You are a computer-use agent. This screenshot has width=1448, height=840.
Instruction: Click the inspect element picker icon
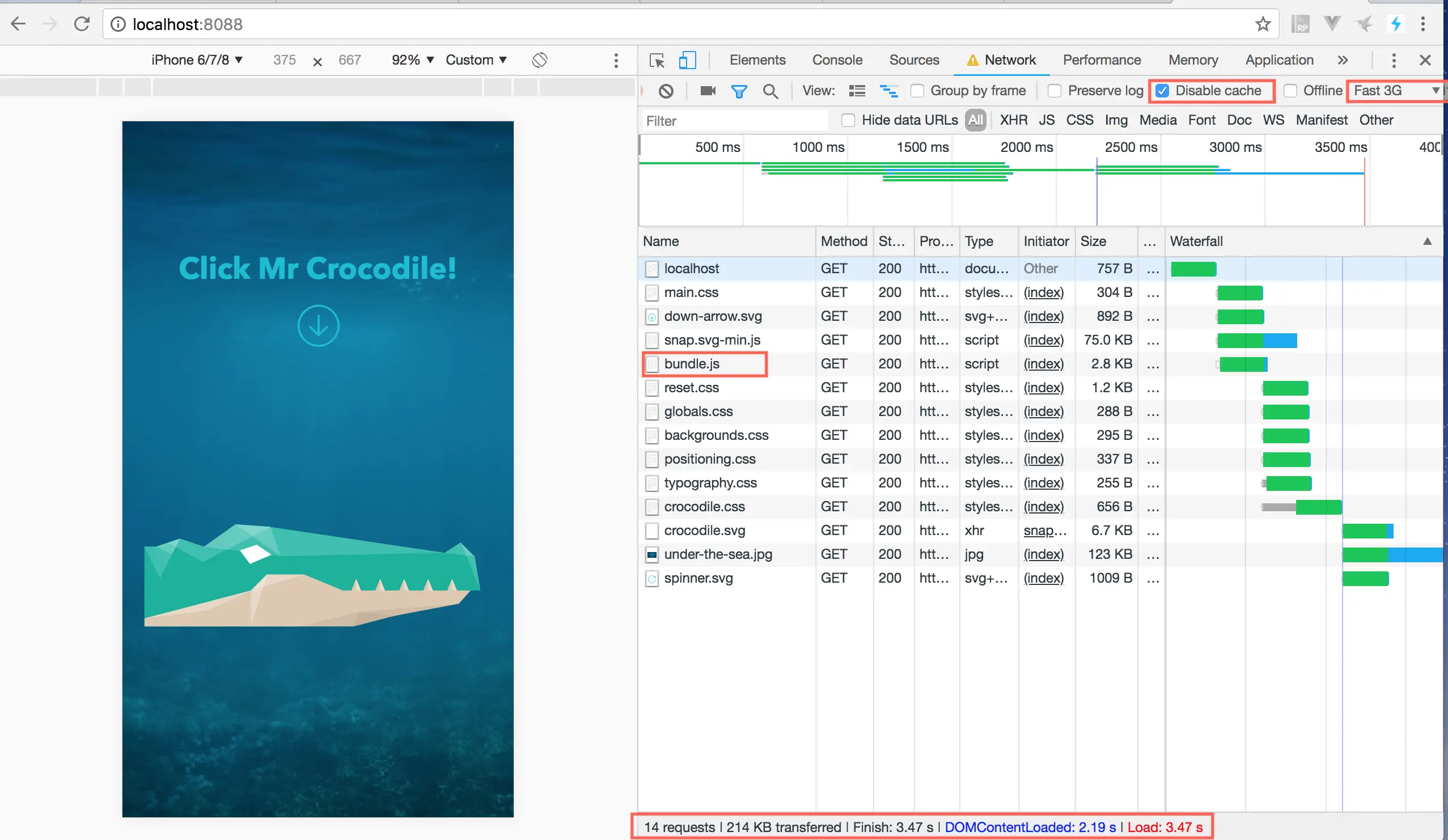657,60
